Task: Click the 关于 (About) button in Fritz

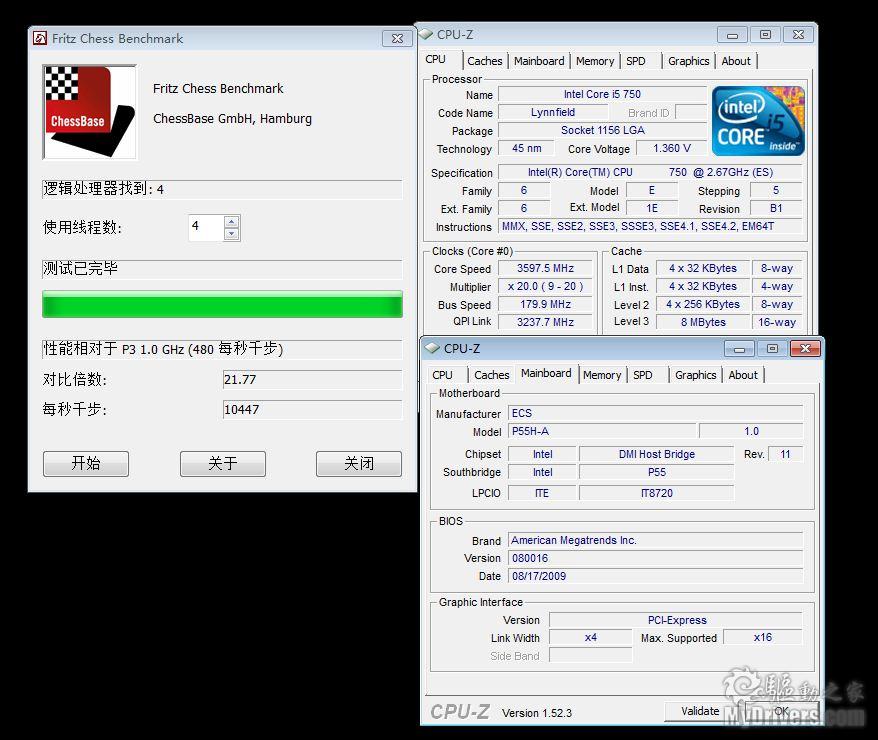Action: [x=222, y=463]
